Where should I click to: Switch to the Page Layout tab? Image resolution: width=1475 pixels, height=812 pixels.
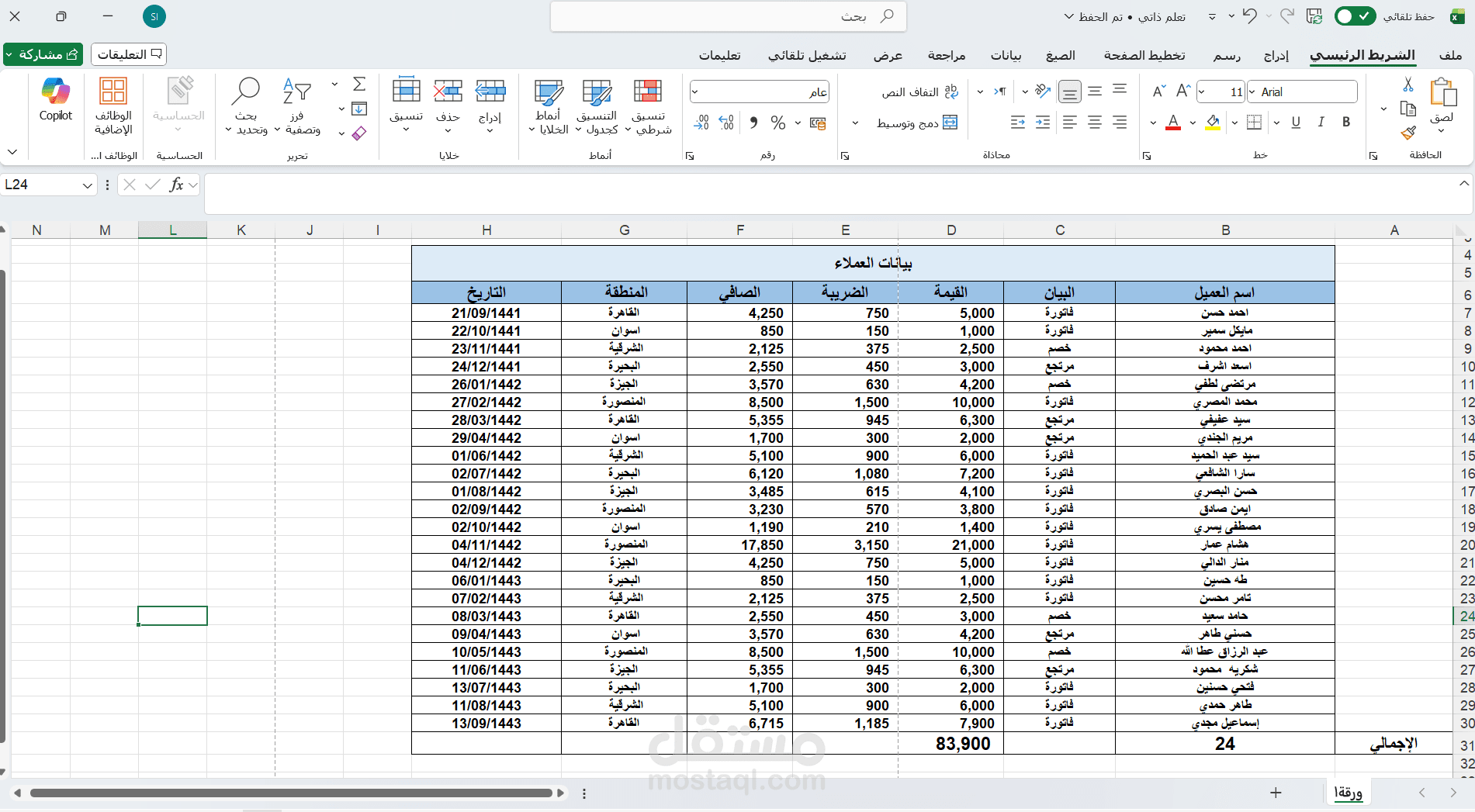tap(1144, 55)
